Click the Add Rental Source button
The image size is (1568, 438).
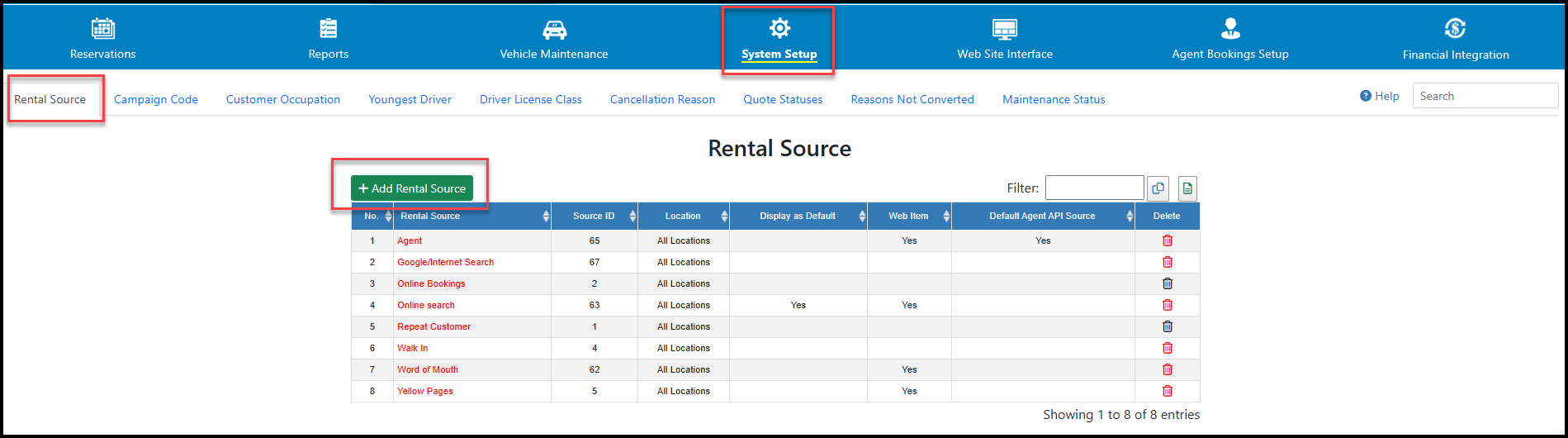coord(412,188)
